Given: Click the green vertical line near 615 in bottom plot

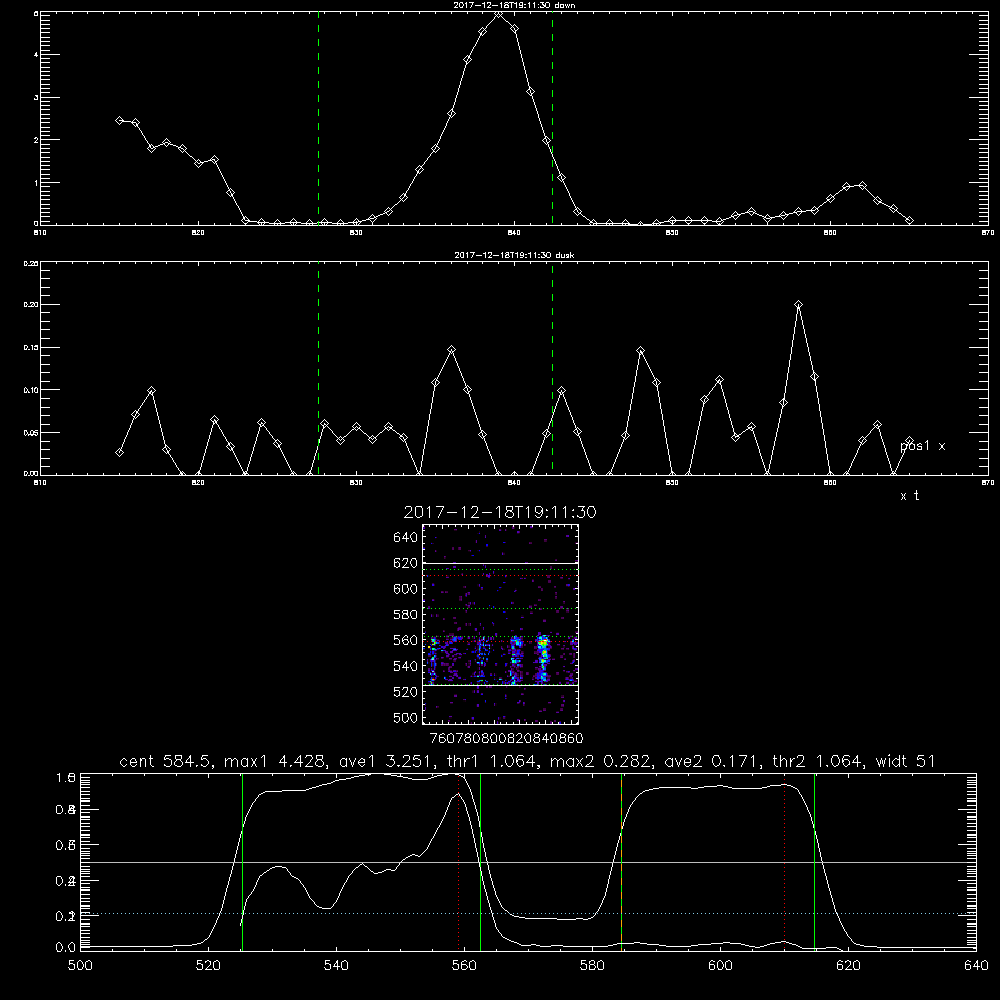Looking at the screenshot, I should pos(814,861).
